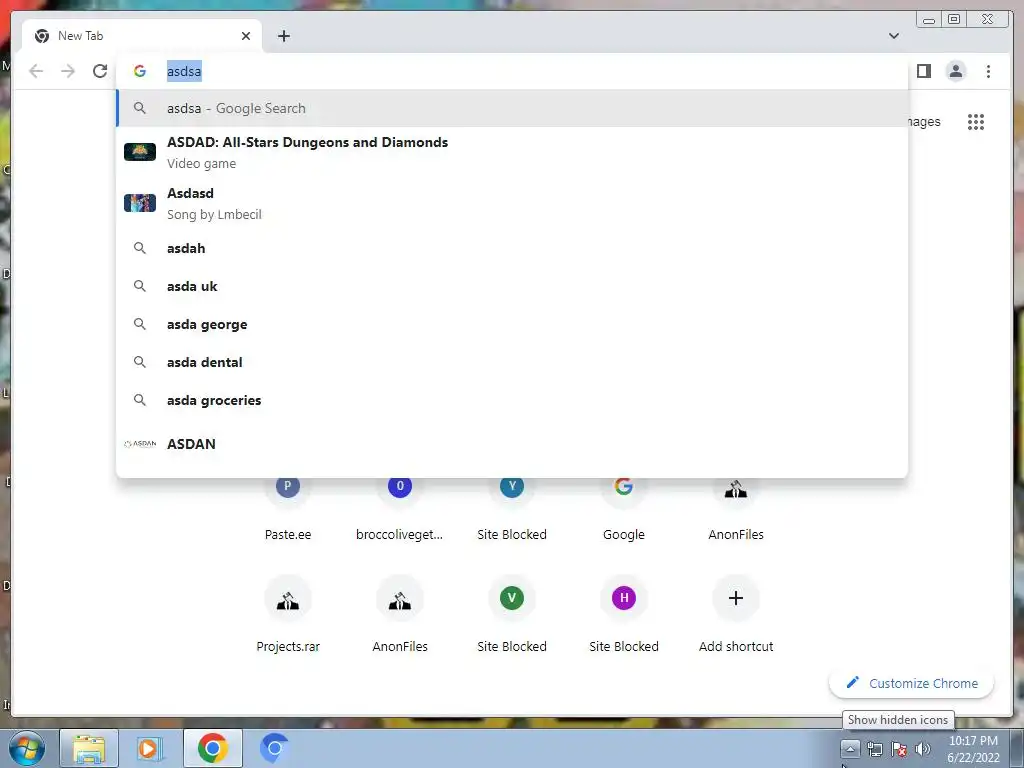Image resolution: width=1024 pixels, height=768 pixels.
Task: Open the AnonFiles shortcut beside Projects.rar
Action: [x=400, y=614]
